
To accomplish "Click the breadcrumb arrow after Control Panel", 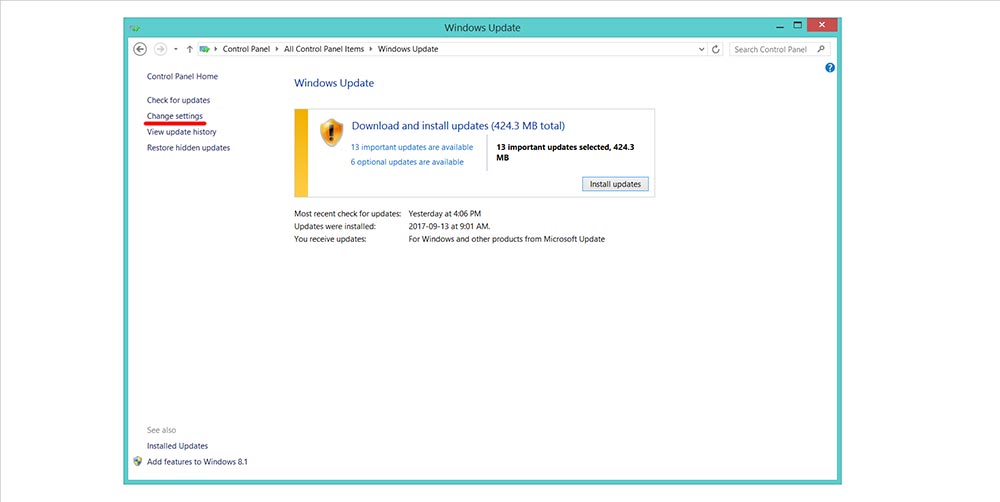I will click(x=277, y=49).
